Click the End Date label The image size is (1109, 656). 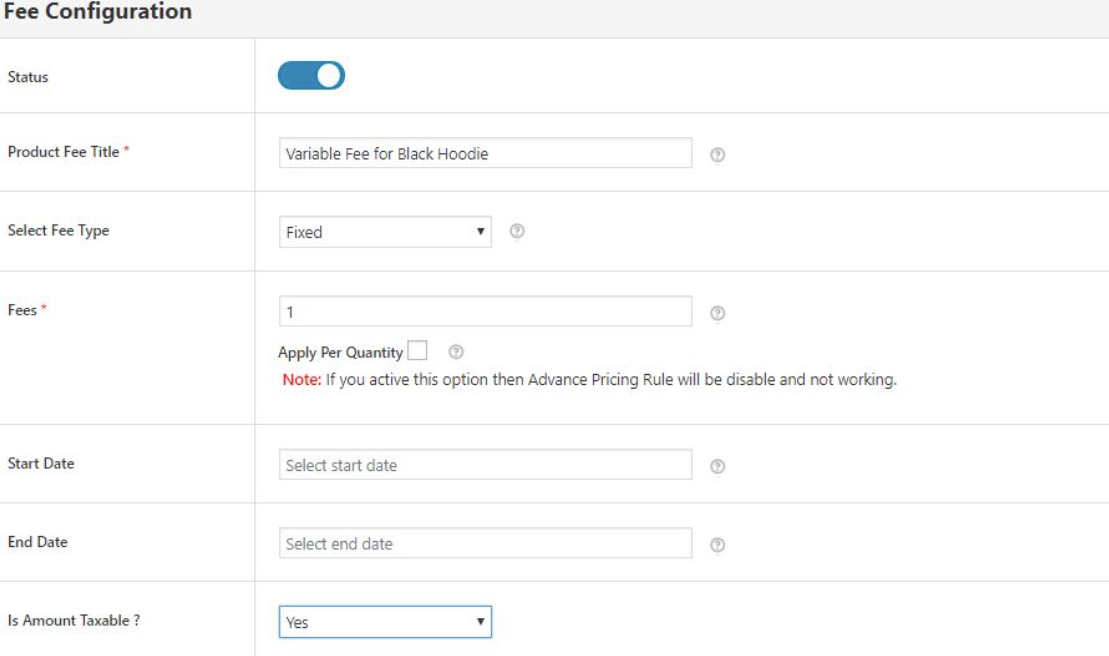coord(37,542)
